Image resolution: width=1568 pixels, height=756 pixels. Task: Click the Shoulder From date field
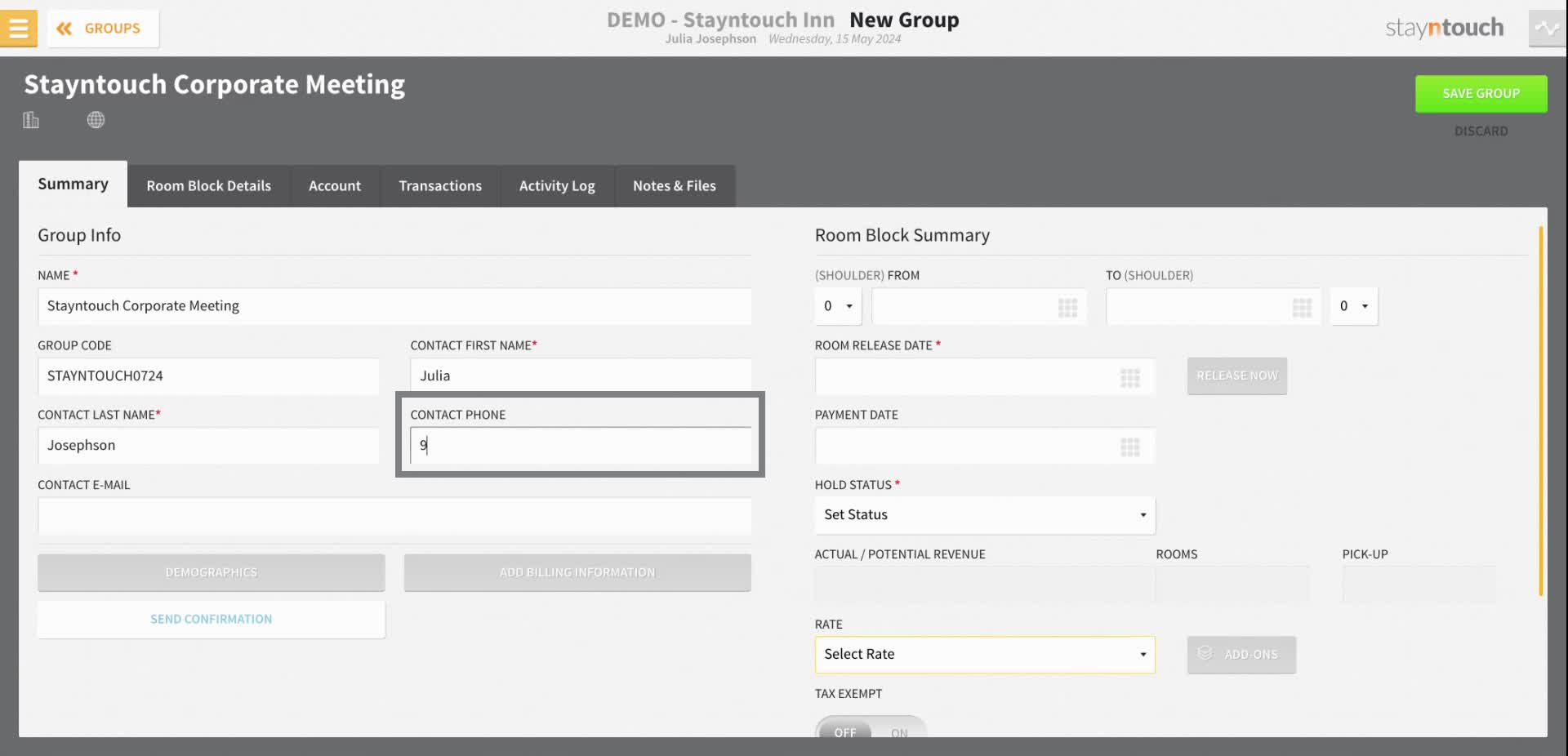click(979, 306)
